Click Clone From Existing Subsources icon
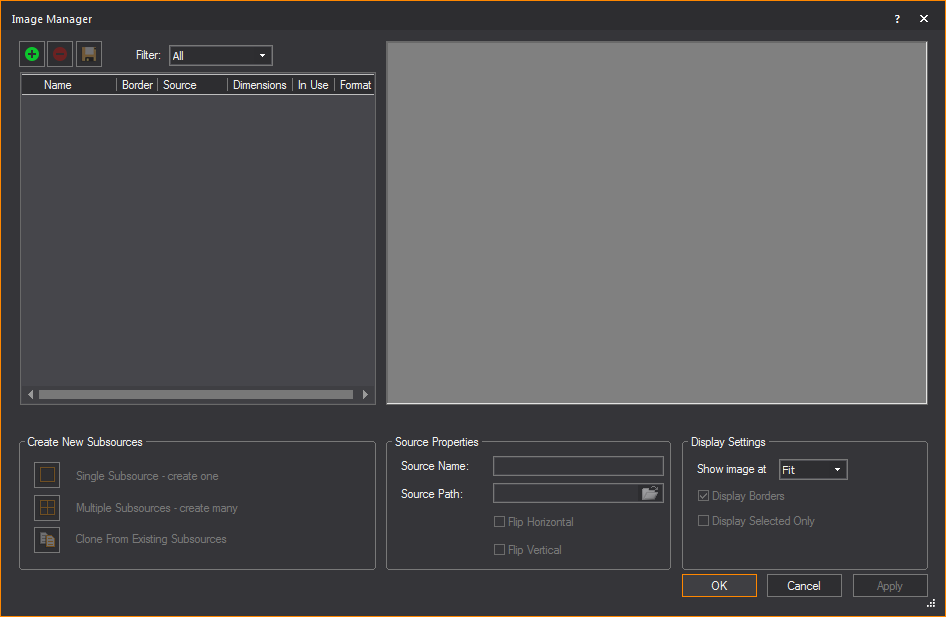This screenshot has height=617, width=946. (47, 539)
